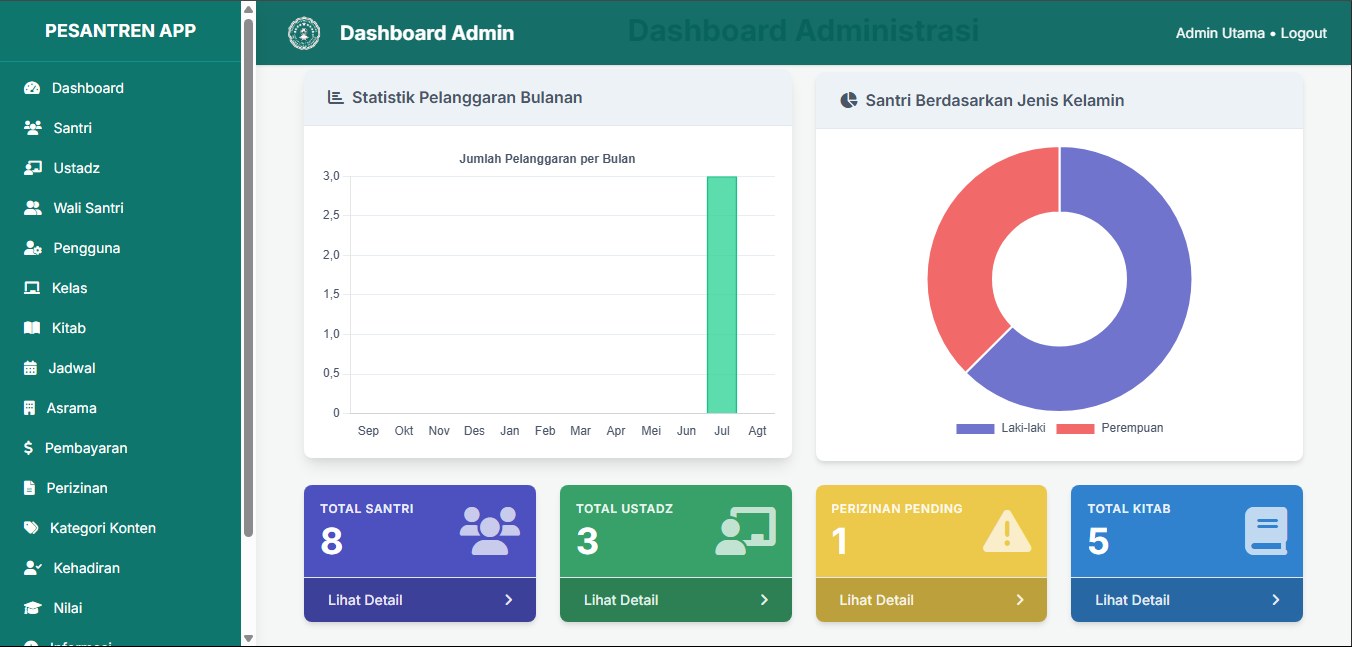Viewport: 1352px width, 647px height.
Task: Expand chevron arrow on Total Kitab card
Action: tap(1276, 600)
